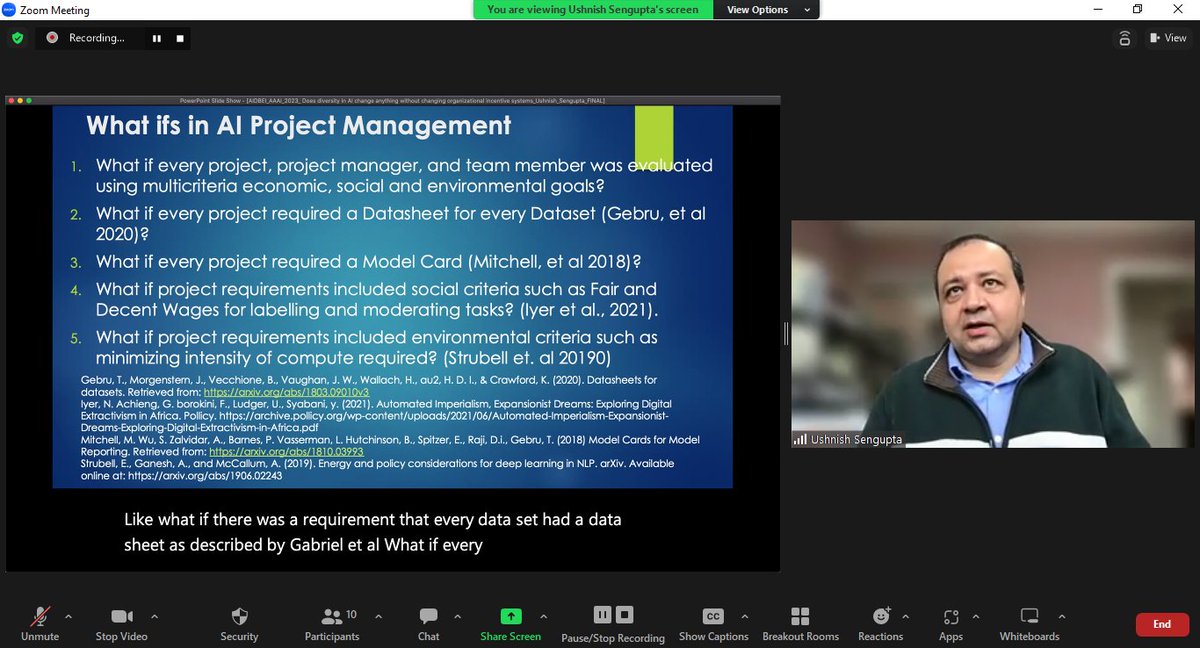Viewport: 1200px width, 648px height.
Task: Open the Reactions smiley menu
Action: pos(880,622)
